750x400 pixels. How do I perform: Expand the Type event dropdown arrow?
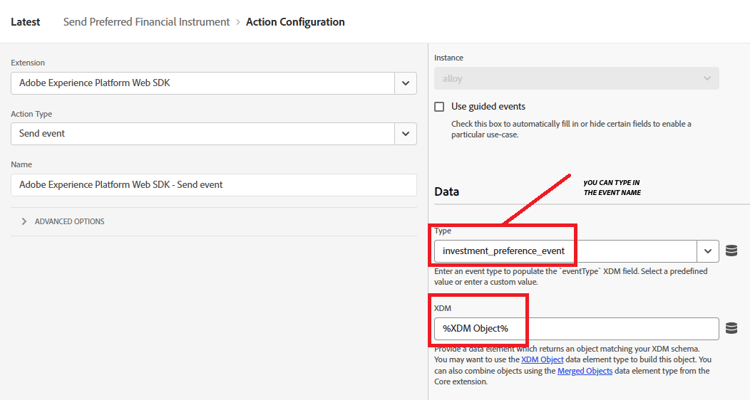(x=708, y=251)
